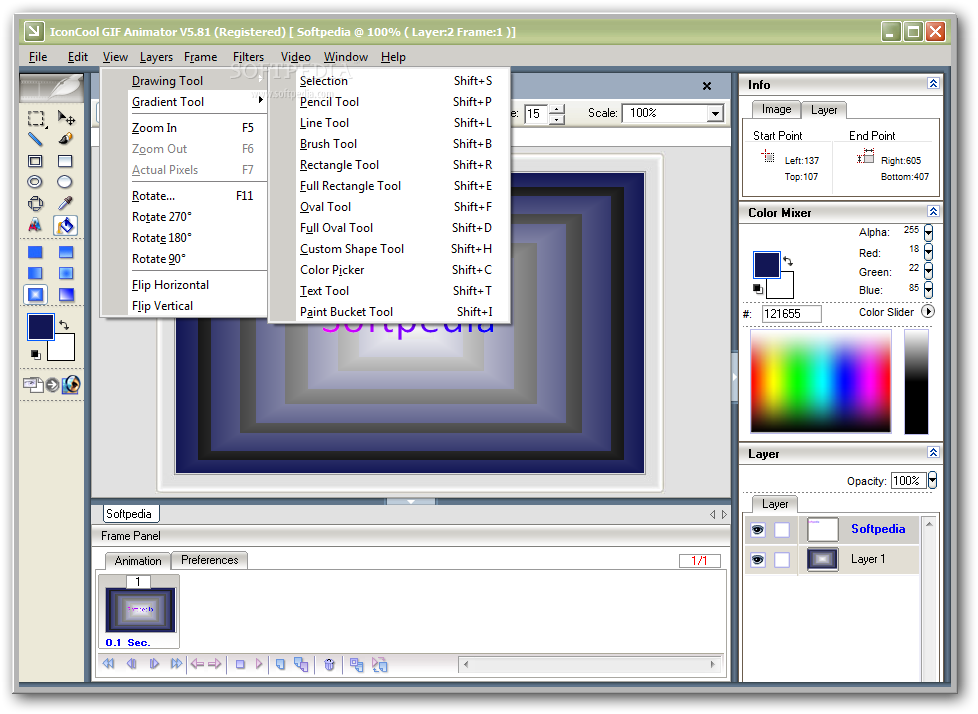The height and width of the screenshot is (714, 978).
Task: Choose the outlined Oval tool icon
Action: pos(36,181)
